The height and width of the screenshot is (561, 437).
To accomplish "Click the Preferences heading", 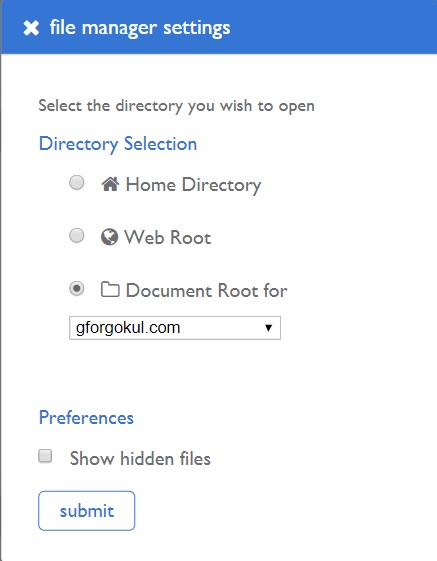I will tap(86, 418).
